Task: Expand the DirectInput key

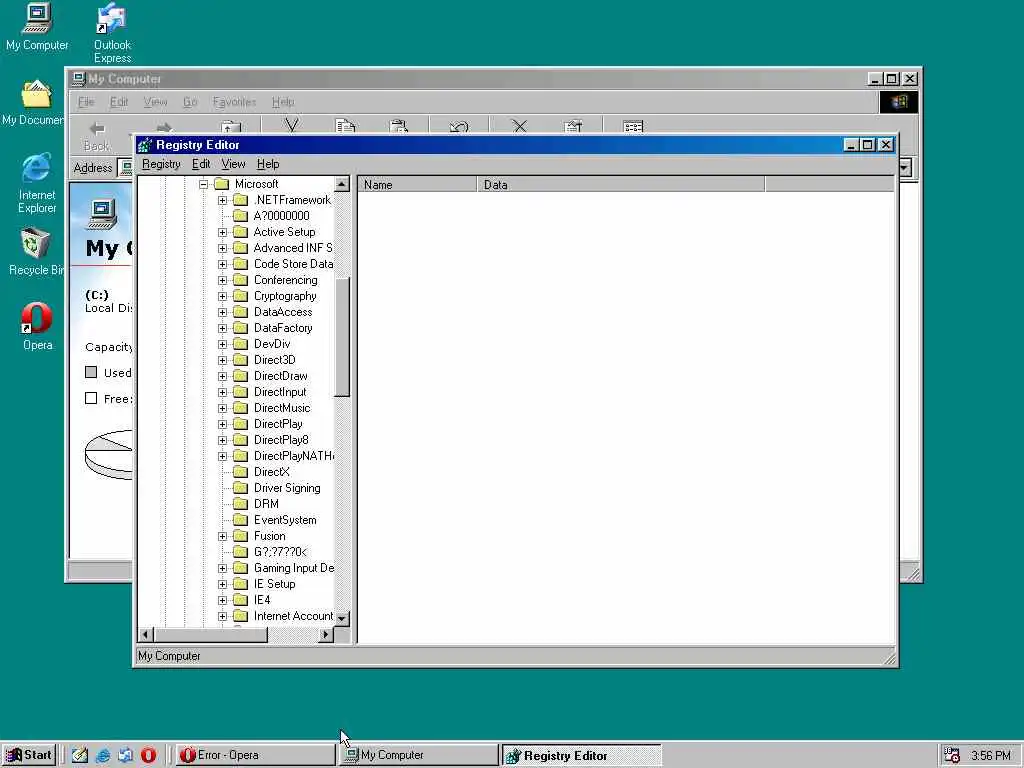Action: tap(223, 392)
